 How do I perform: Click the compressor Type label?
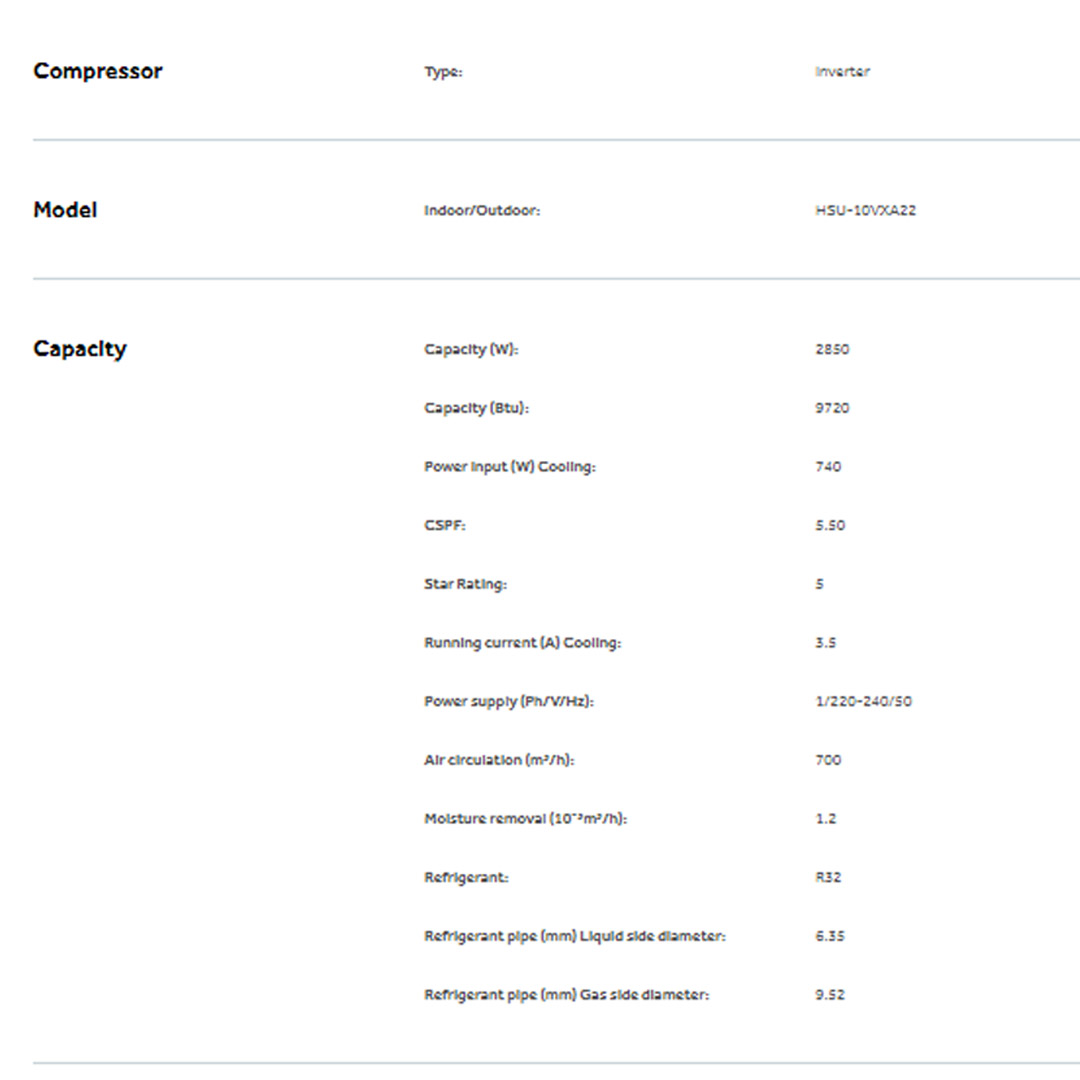click(x=443, y=72)
